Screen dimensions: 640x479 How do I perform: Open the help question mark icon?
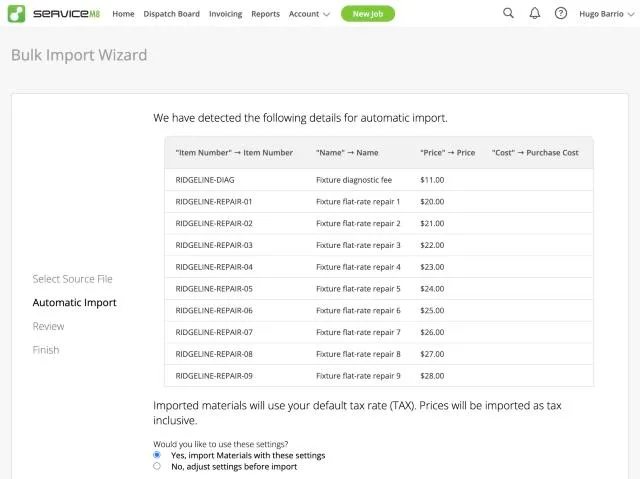click(x=561, y=13)
